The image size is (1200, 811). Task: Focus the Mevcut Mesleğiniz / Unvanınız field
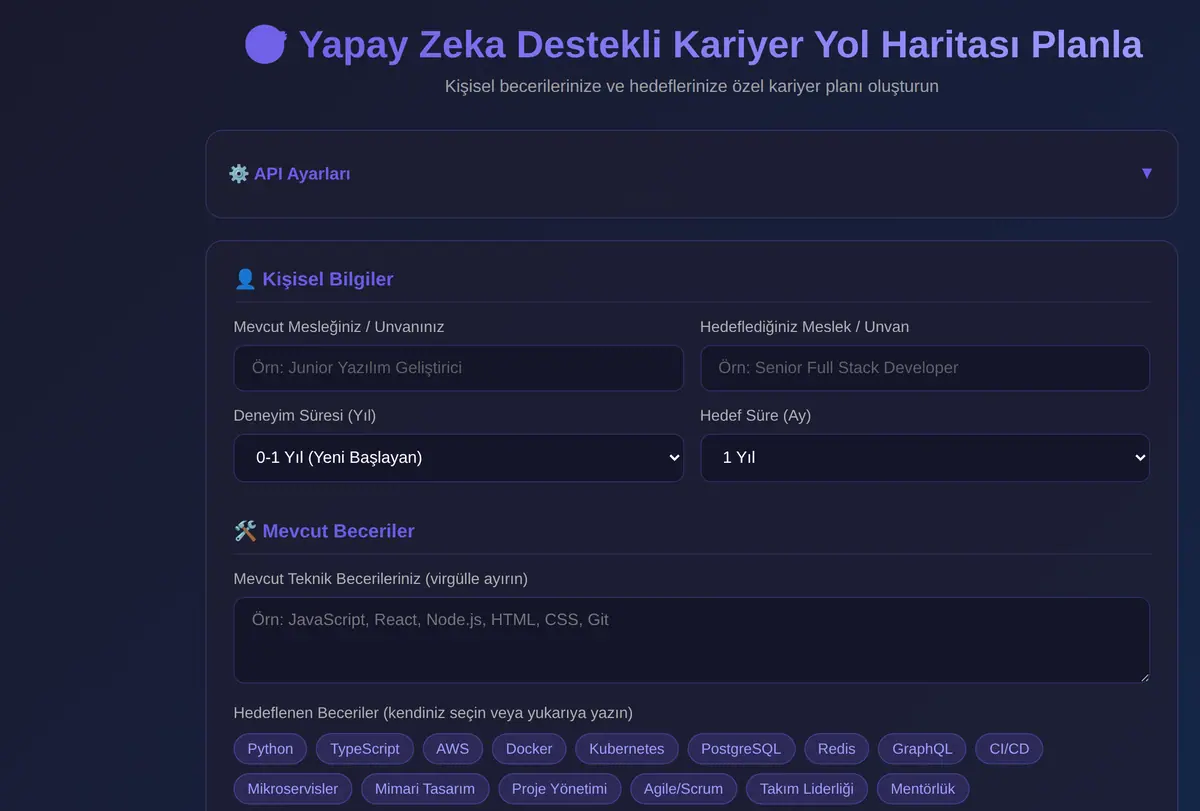pos(459,368)
